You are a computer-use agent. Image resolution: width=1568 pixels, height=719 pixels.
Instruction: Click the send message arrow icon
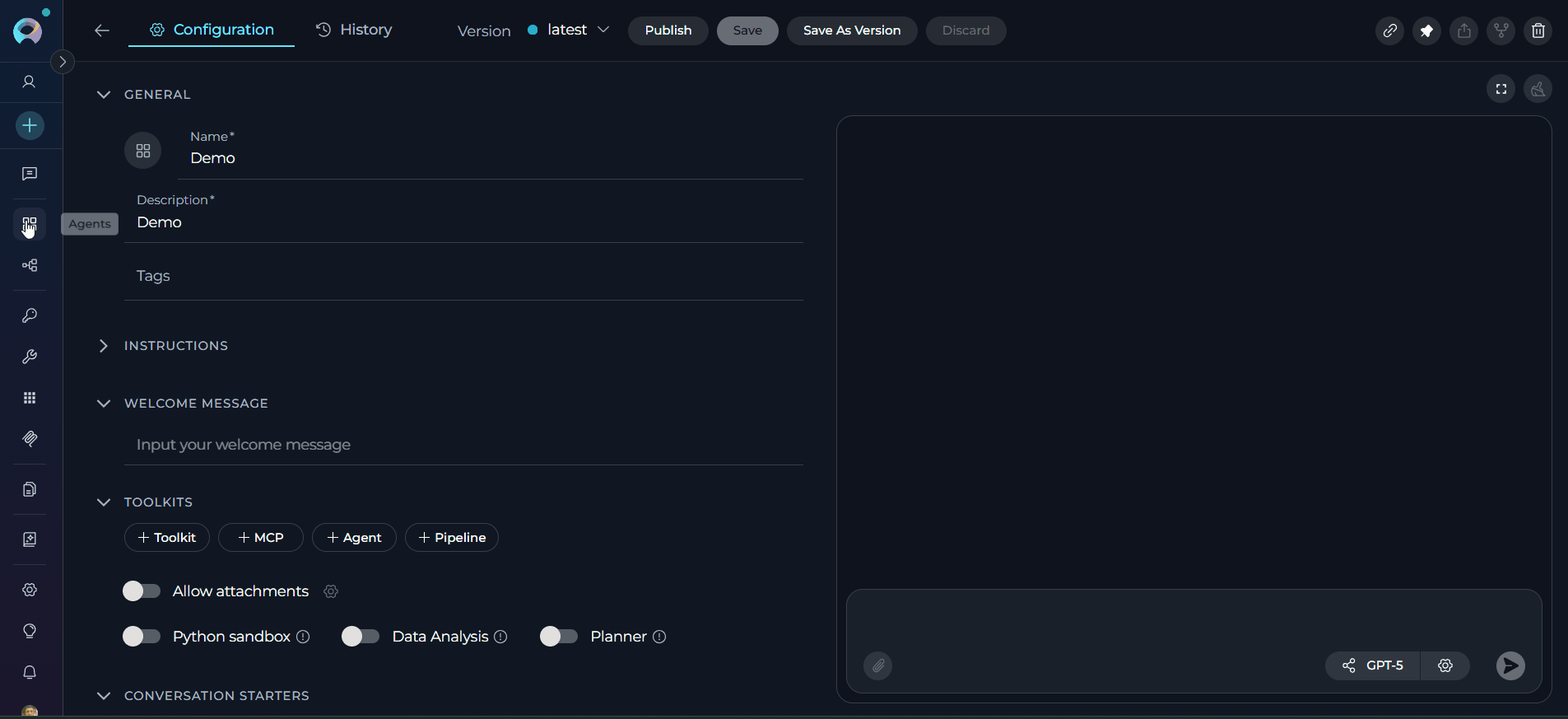pos(1510,665)
